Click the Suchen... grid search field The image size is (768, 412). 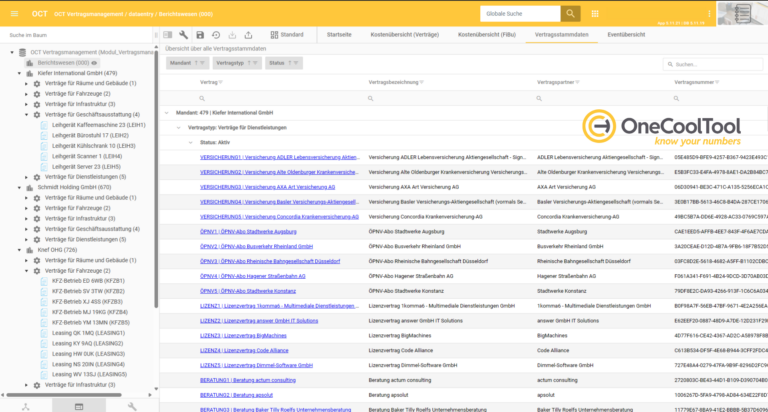713,64
